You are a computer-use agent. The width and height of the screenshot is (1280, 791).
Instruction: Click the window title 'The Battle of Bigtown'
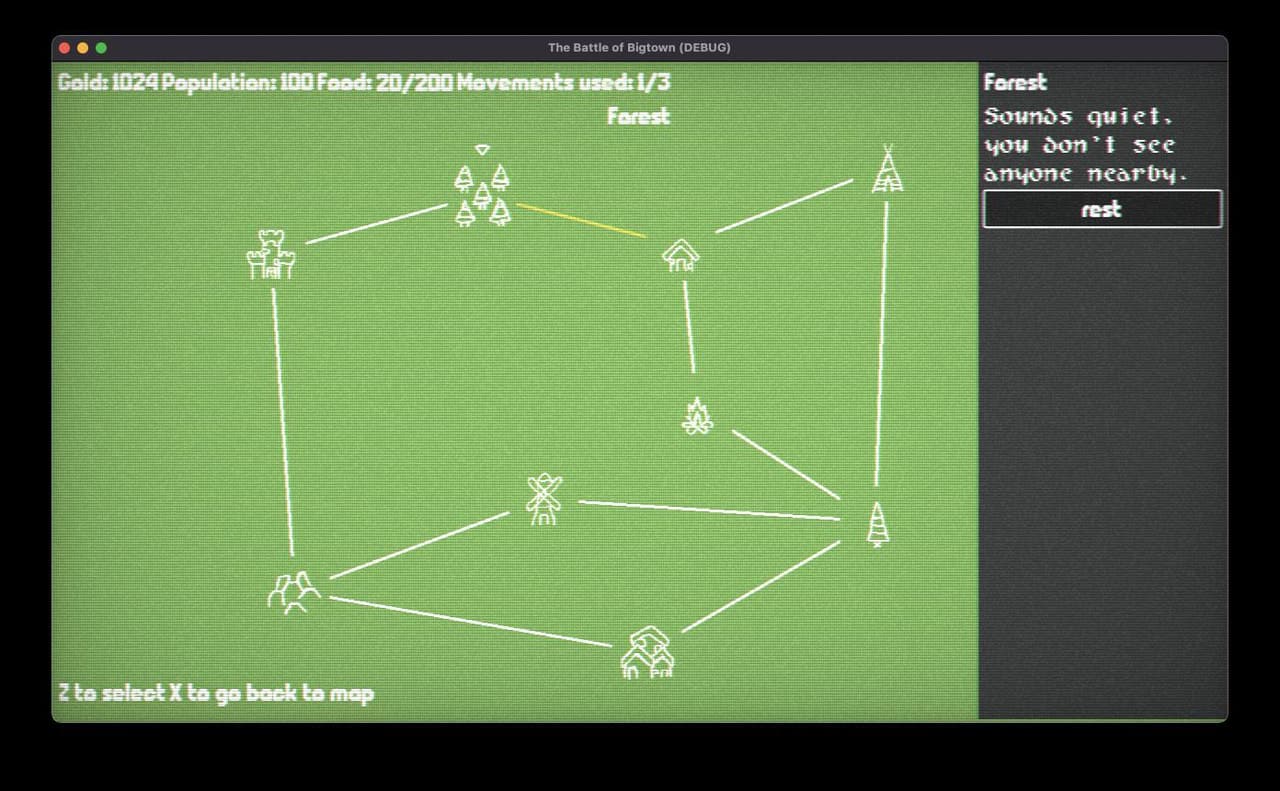click(639, 47)
